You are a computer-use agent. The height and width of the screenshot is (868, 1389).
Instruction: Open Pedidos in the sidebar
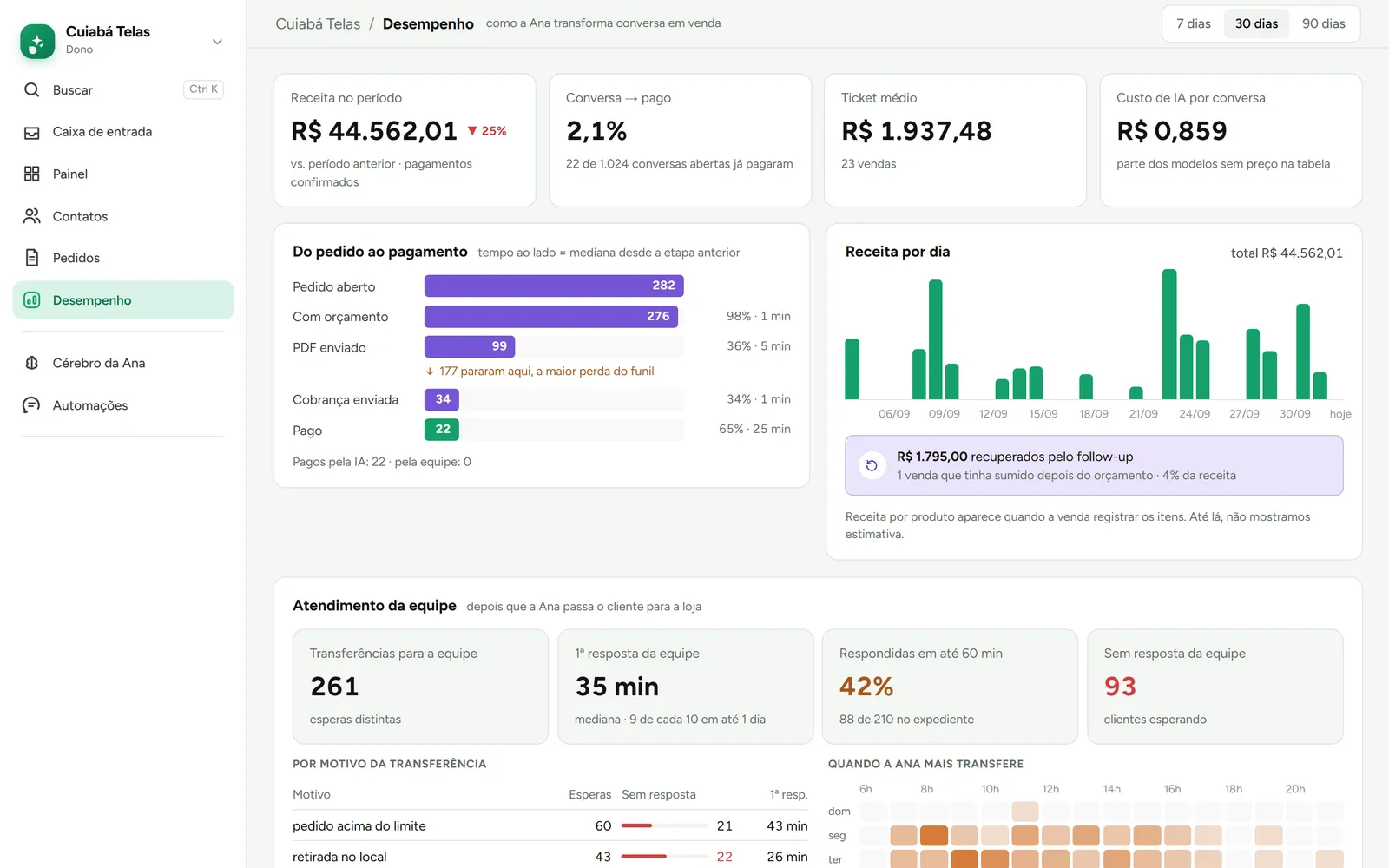click(123, 258)
